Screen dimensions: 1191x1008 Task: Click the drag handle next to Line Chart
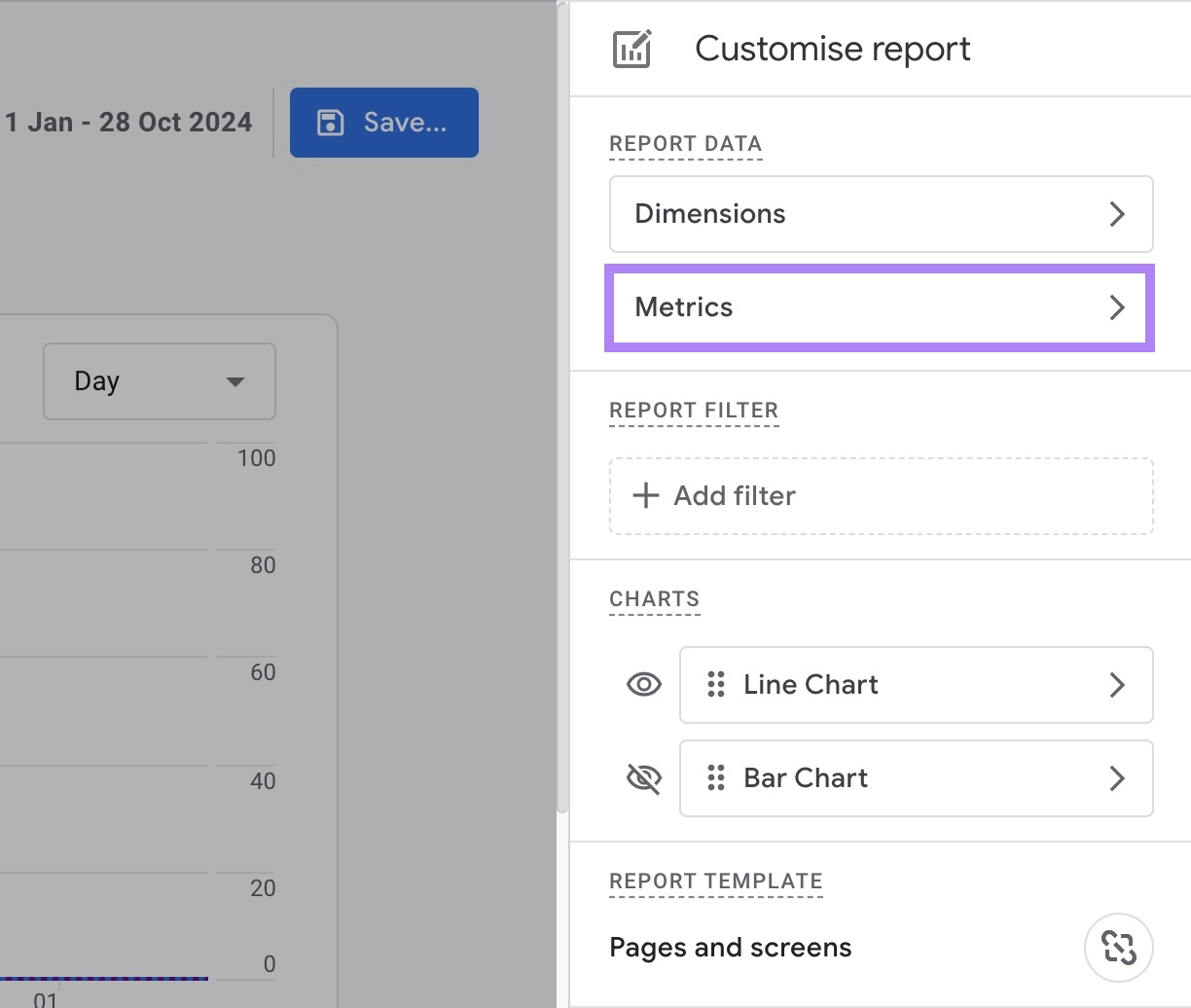[716, 685]
